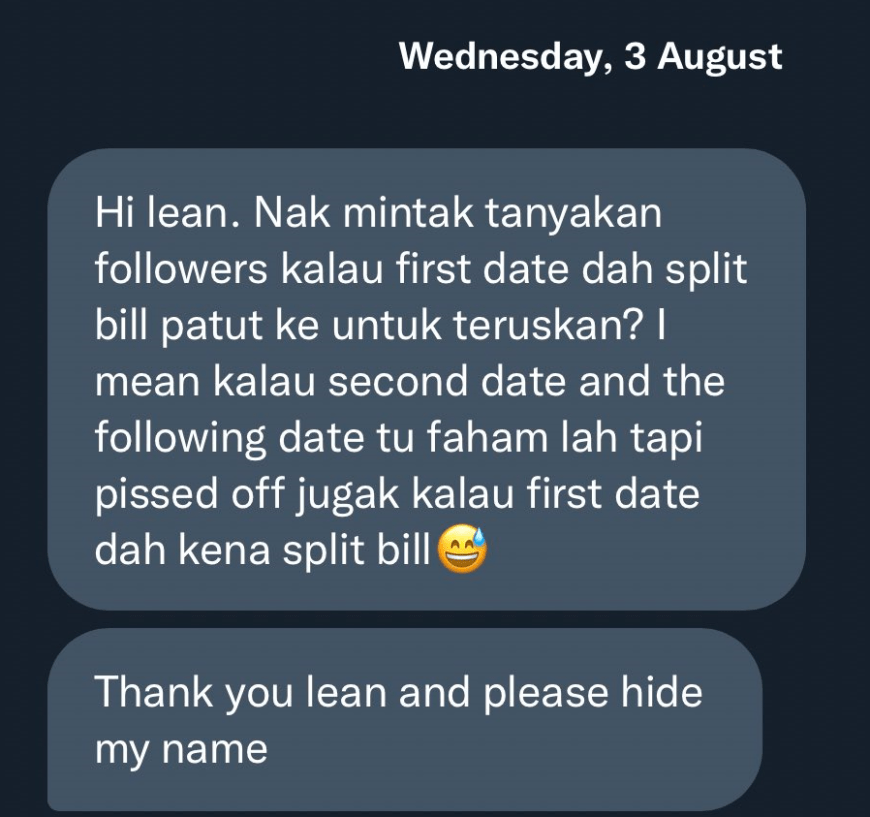
Task: Tap the Wednesday, 3 August date header
Action: click(590, 57)
